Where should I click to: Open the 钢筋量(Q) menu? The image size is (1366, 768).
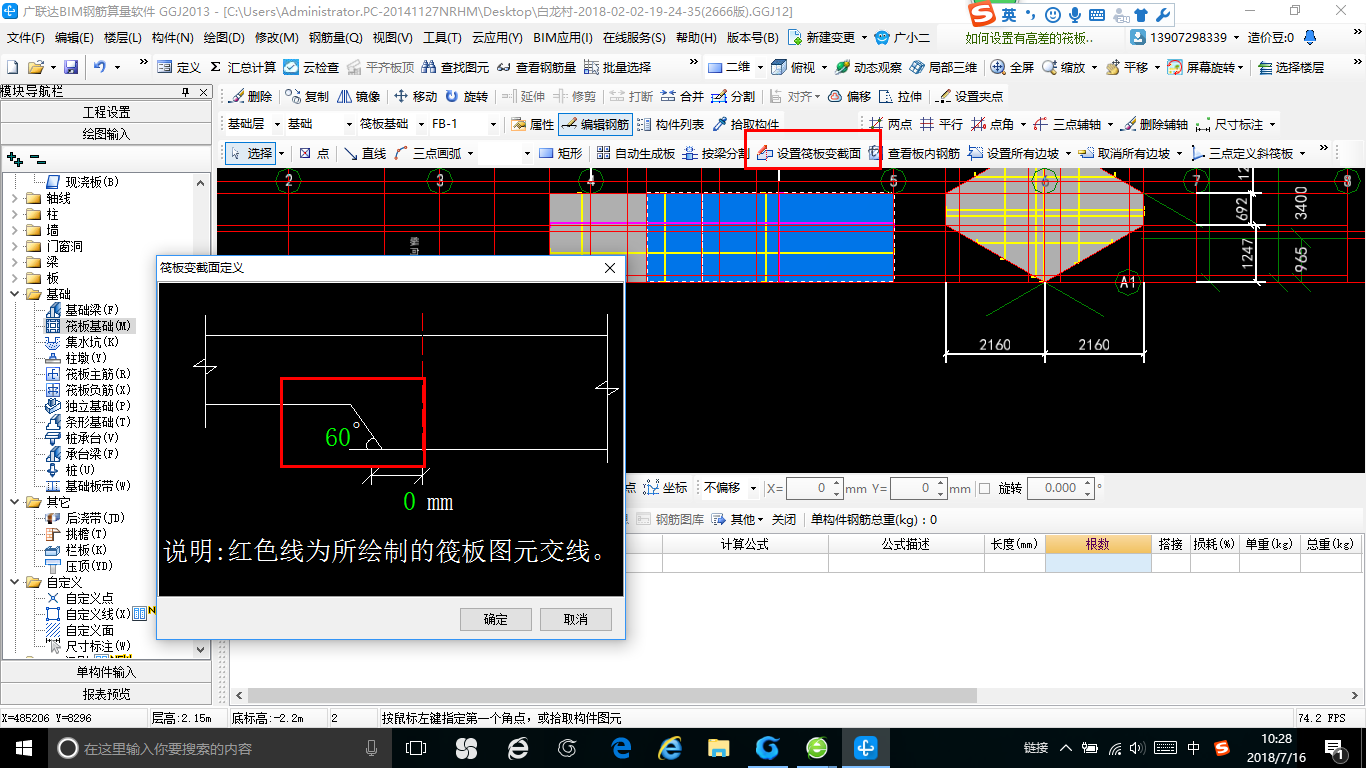336,37
